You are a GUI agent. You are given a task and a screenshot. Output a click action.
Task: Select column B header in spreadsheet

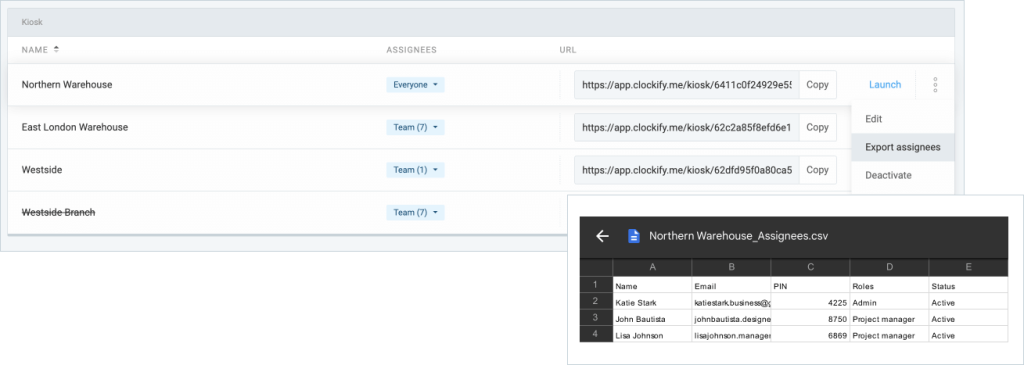pyautogui.click(x=731, y=267)
